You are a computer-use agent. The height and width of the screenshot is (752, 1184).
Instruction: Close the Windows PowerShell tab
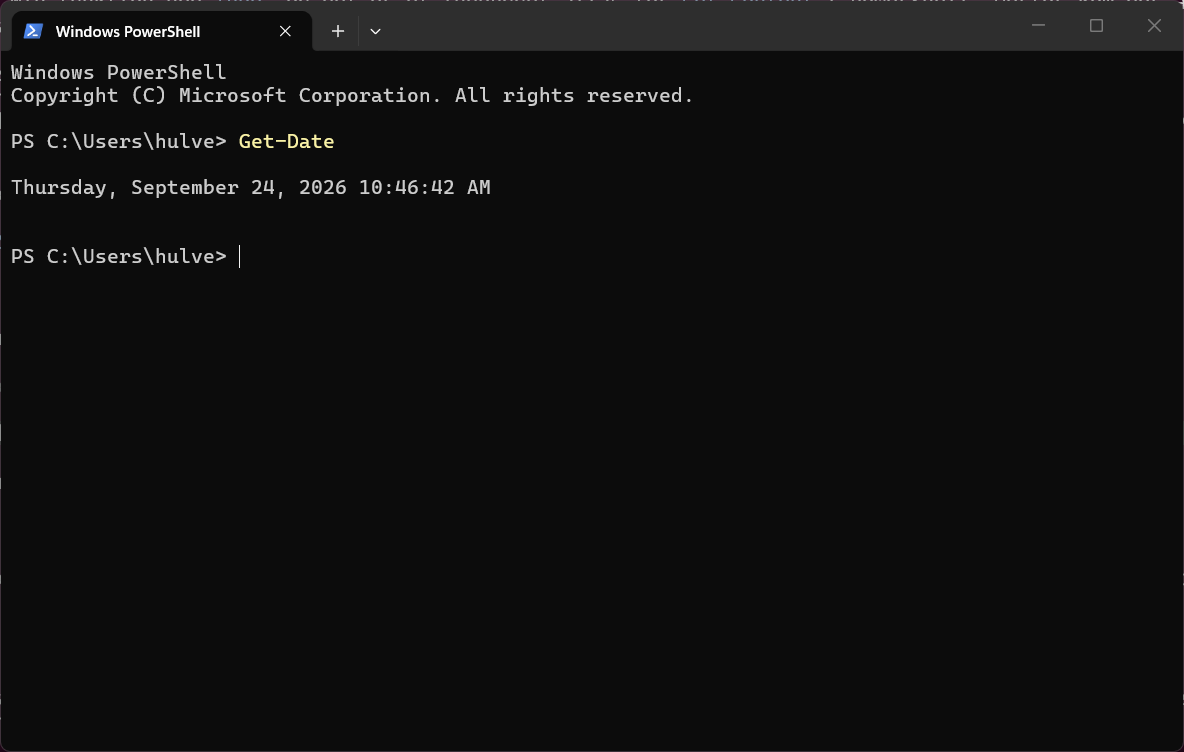tap(285, 31)
